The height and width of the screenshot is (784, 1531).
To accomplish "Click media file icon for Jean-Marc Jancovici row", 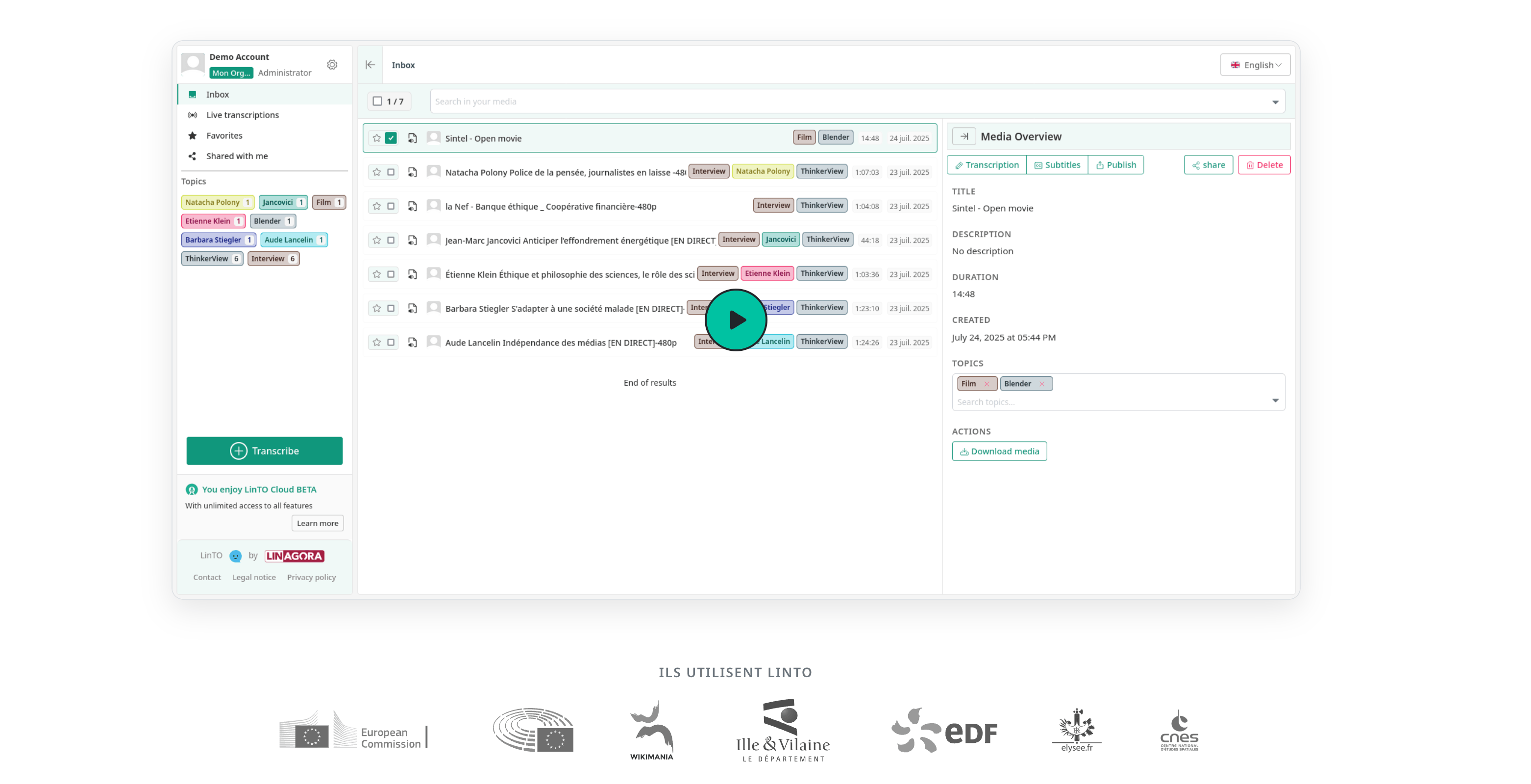I will tap(413, 240).
